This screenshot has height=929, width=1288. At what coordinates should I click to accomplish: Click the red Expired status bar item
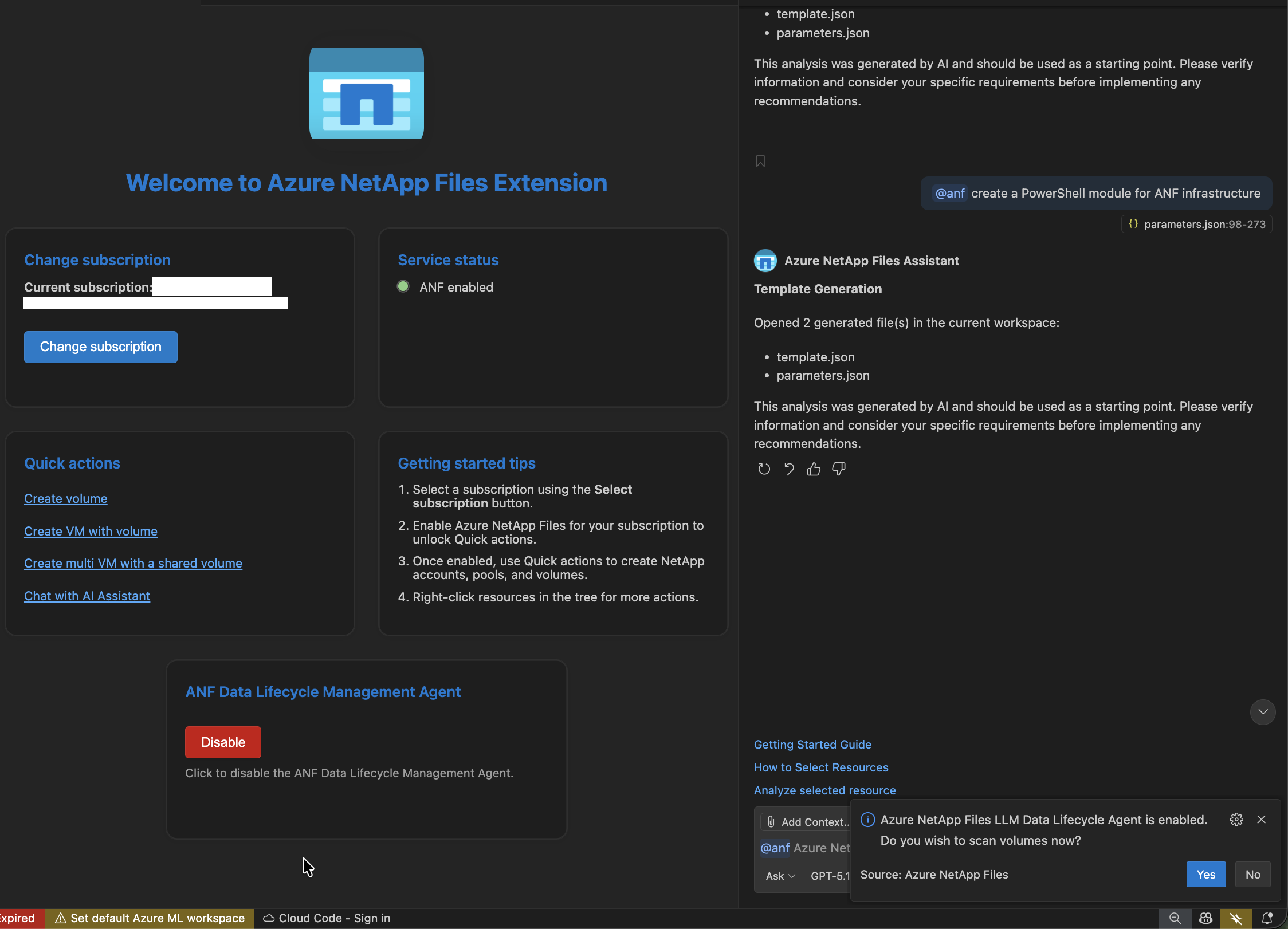click(21, 918)
